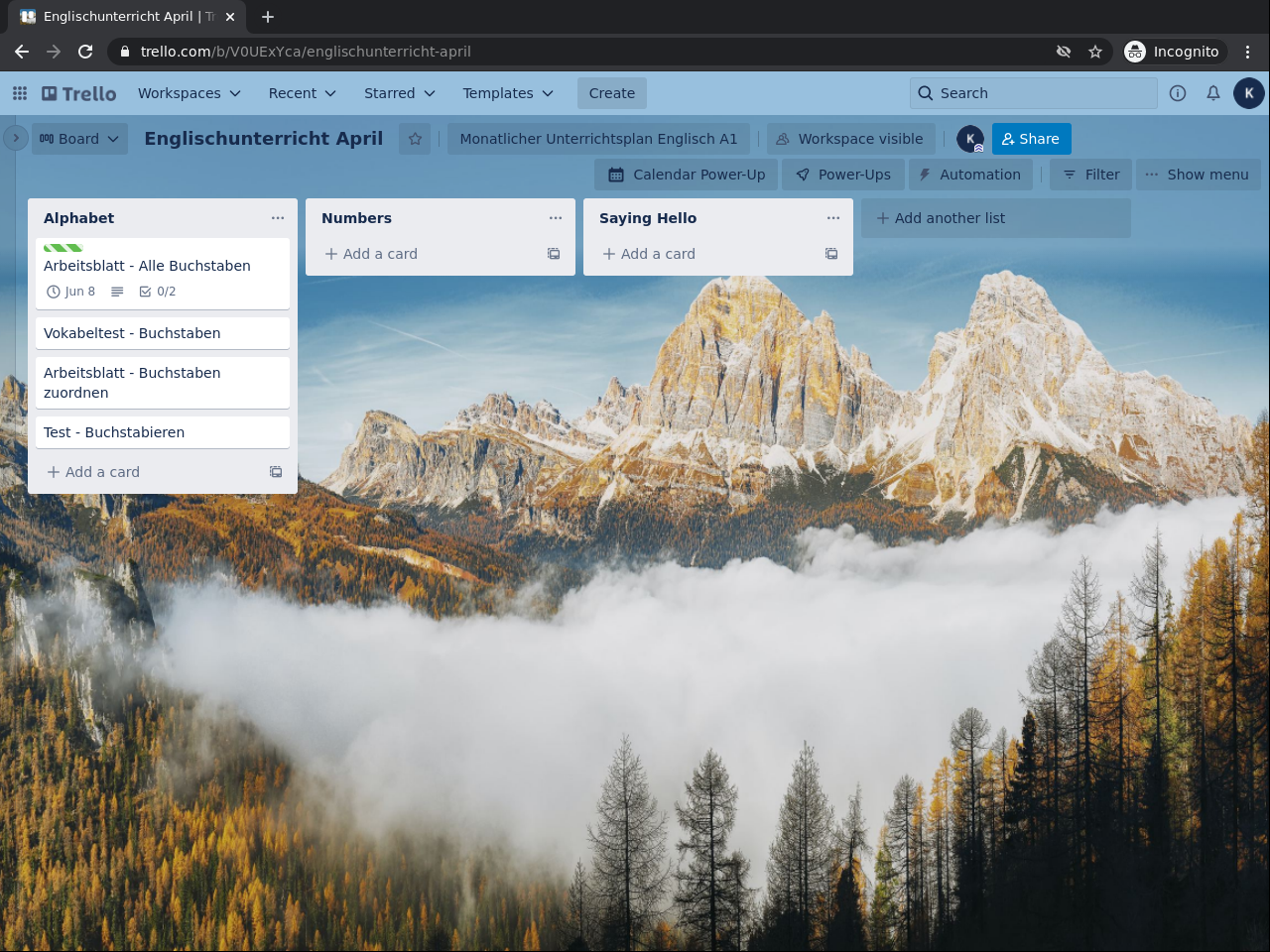This screenshot has height=952, width=1270.
Task: Star the Englischunterricht April board
Action: point(416,139)
